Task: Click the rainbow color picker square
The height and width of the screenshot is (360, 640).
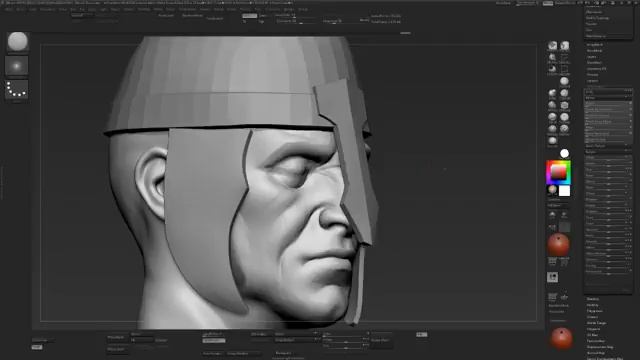Action: pyautogui.click(x=558, y=172)
